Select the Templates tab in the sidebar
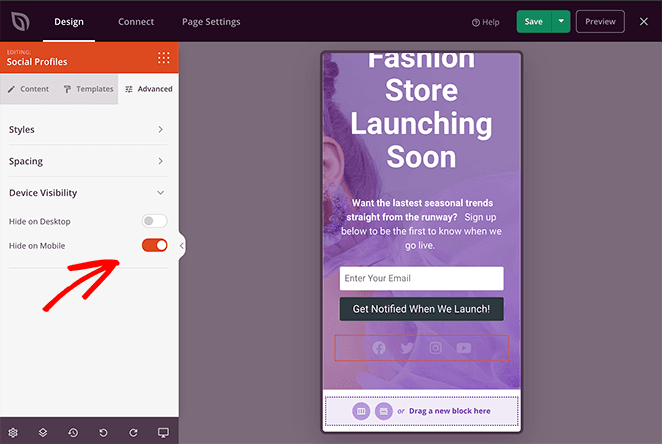Screen dimensions: 662x444 pos(88,89)
